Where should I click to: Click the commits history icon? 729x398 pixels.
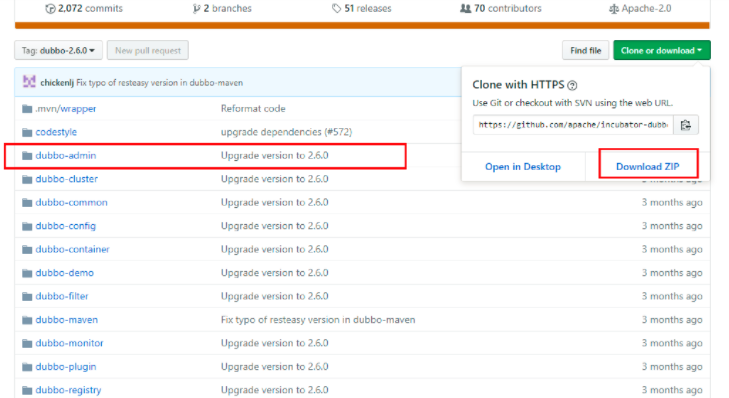(50, 8)
